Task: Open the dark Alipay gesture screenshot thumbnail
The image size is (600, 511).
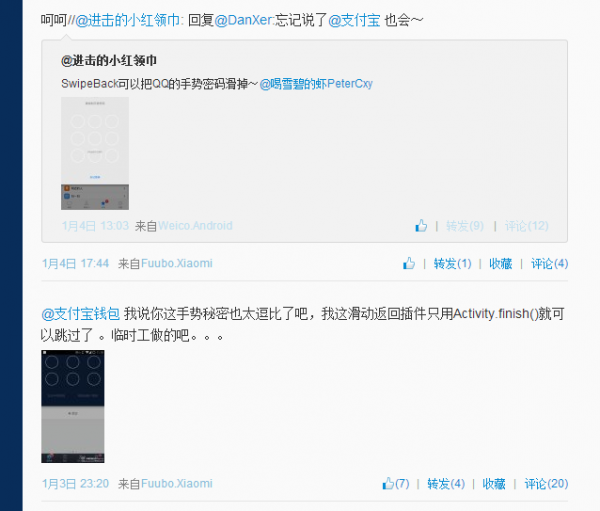Action: point(73,406)
